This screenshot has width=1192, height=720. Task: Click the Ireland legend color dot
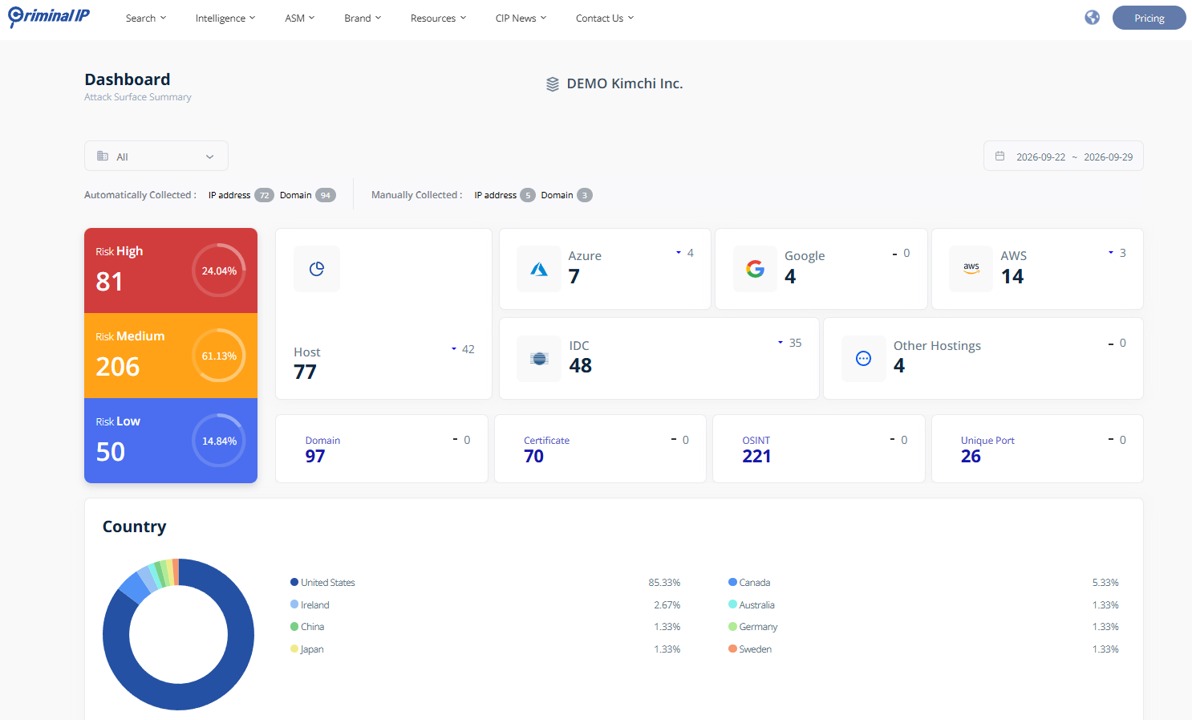pyautogui.click(x=294, y=604)
